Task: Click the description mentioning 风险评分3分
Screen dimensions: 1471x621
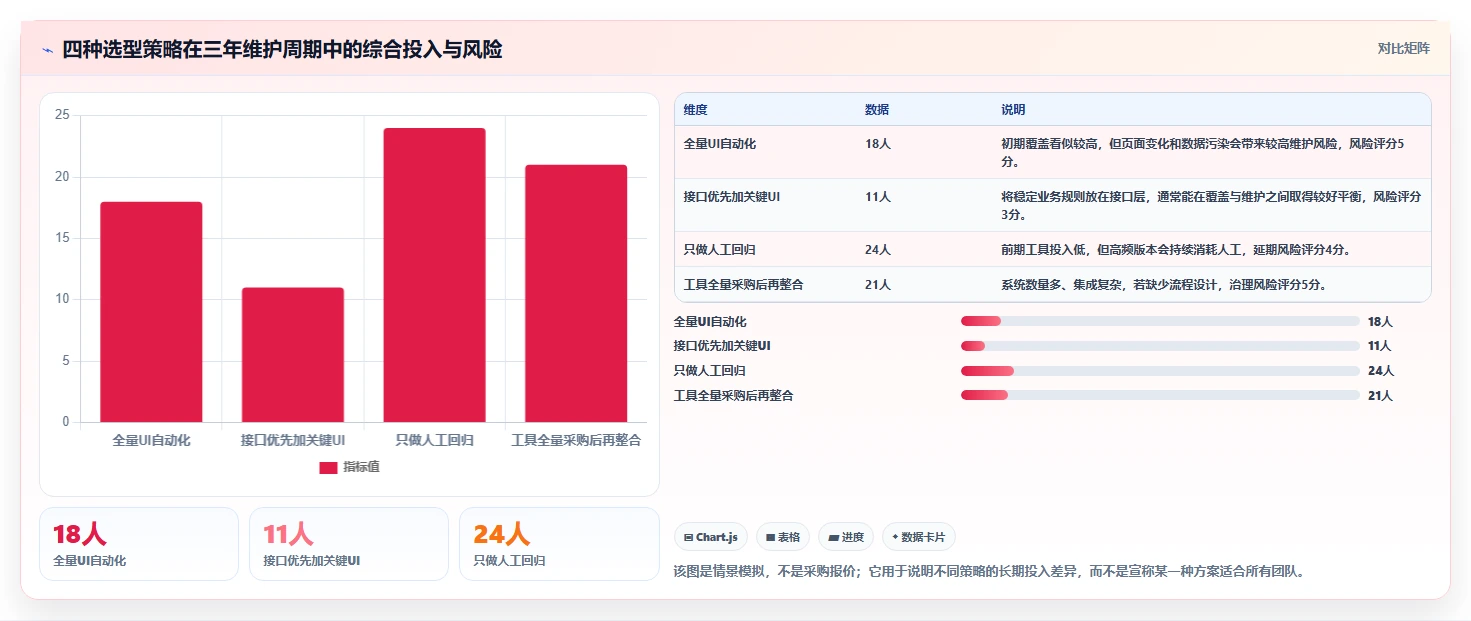Action: [1211, 206]
